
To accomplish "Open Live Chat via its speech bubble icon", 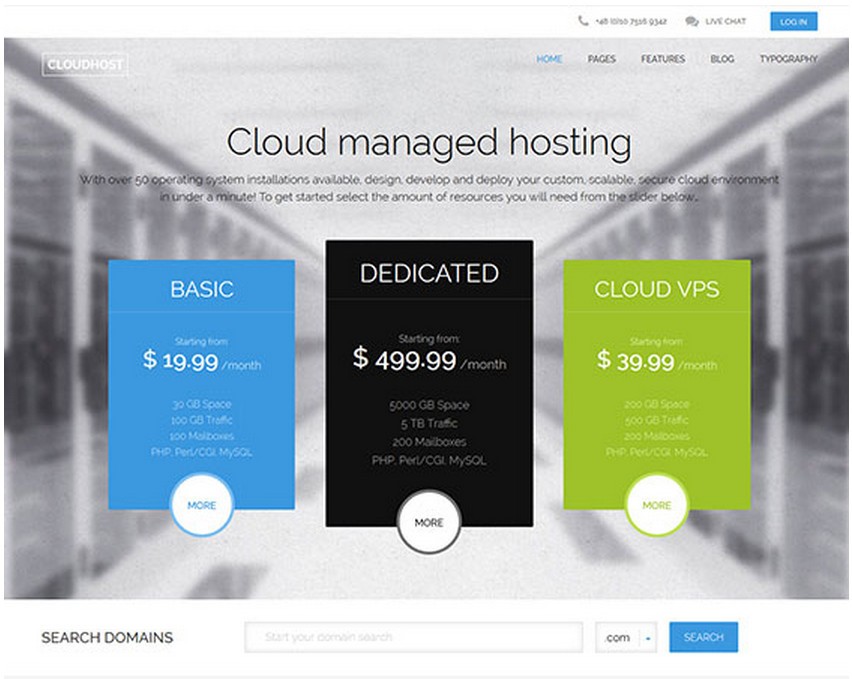I will [x=690, y=21].
